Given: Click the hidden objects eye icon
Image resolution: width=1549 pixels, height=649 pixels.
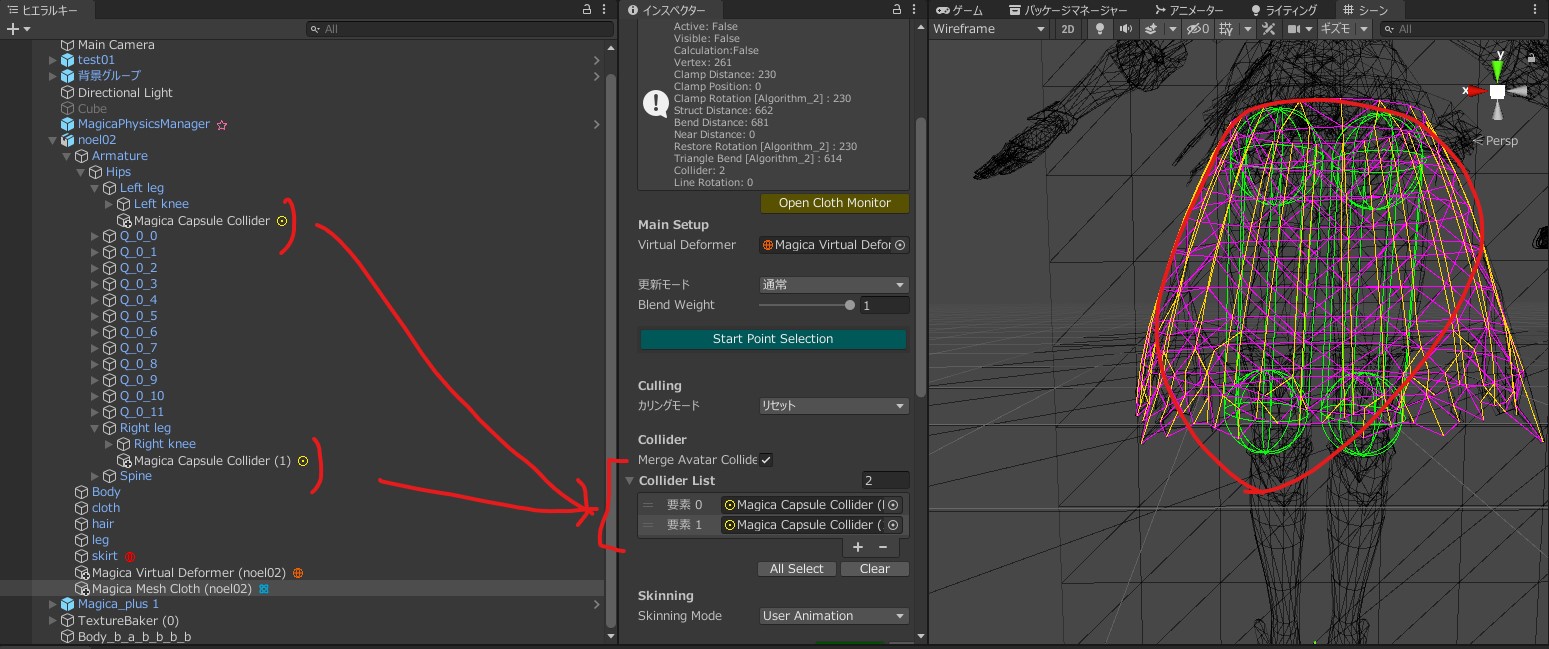Looking at the screenshot, I should coord(1197,29).
